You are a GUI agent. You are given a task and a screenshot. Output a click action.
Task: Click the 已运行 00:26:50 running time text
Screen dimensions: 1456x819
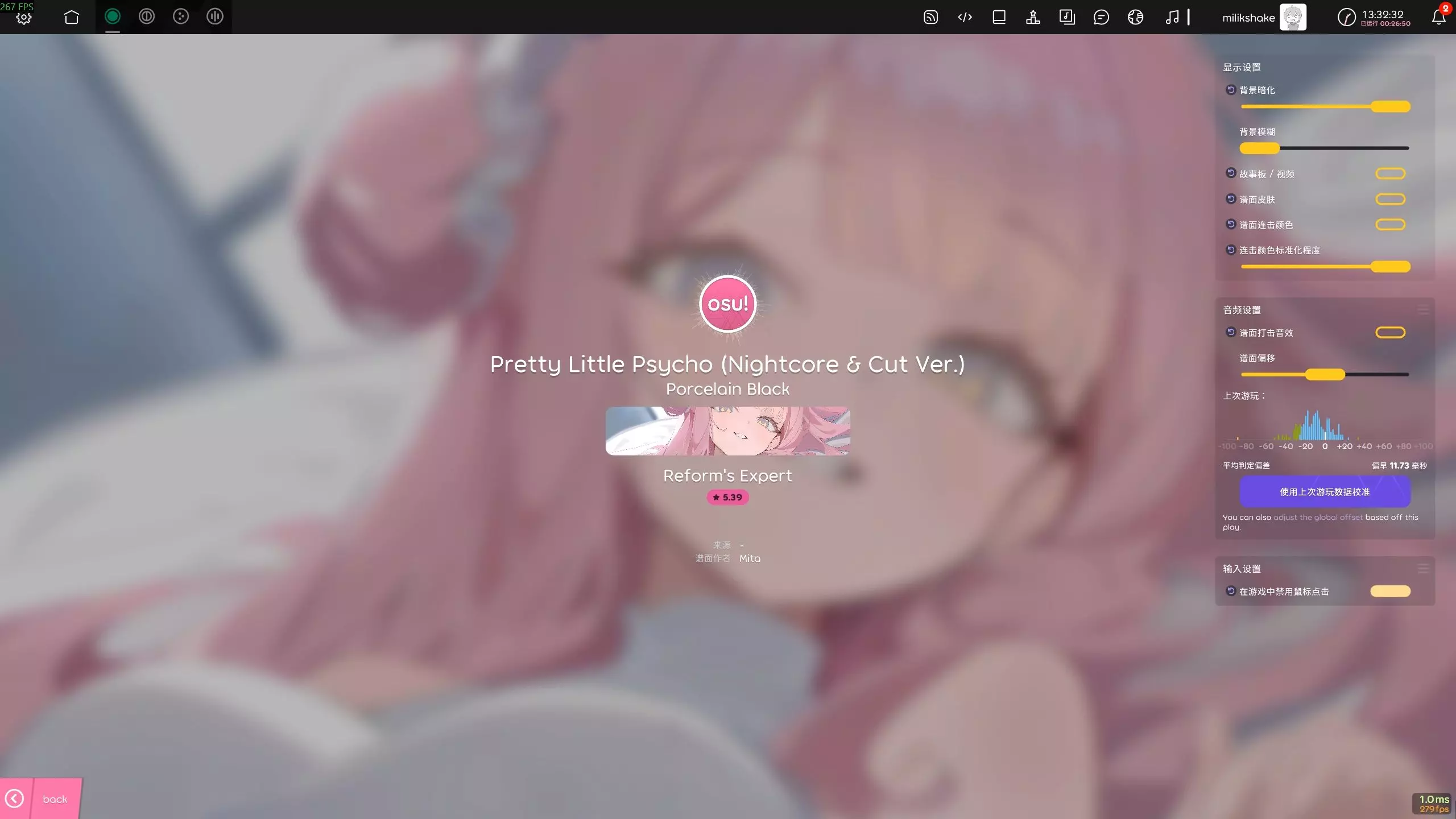tap(1385, 24)
